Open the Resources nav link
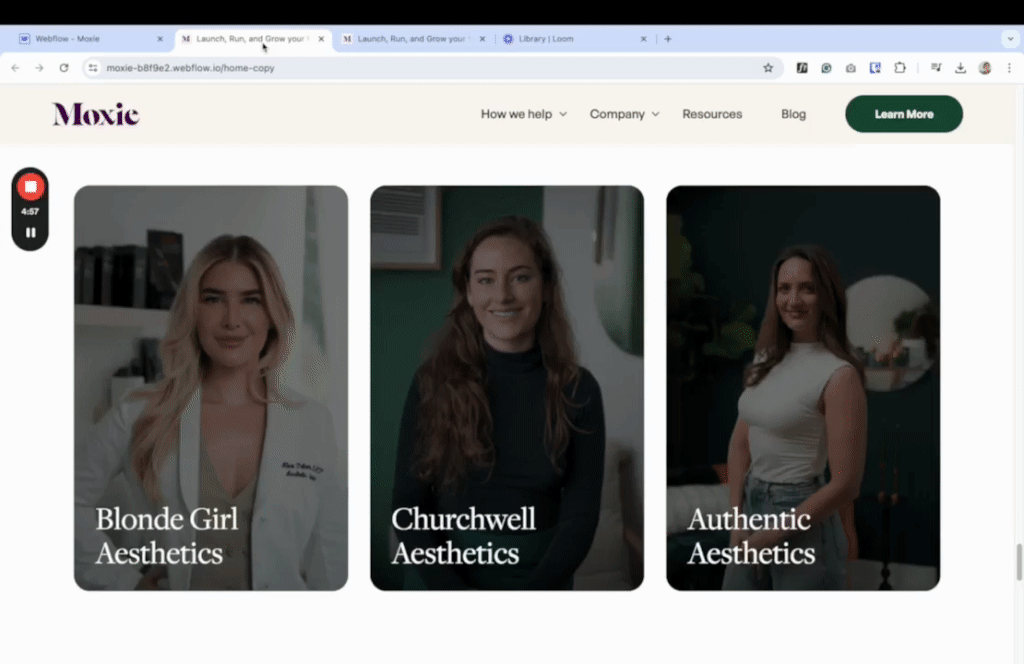This screenshot has height=664, width=1024. (x=712, y=114)
